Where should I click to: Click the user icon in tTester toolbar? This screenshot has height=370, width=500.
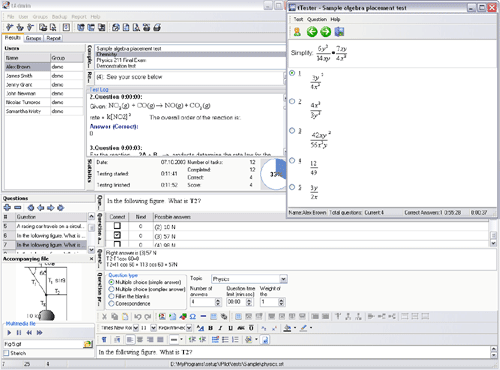(297, 32)
